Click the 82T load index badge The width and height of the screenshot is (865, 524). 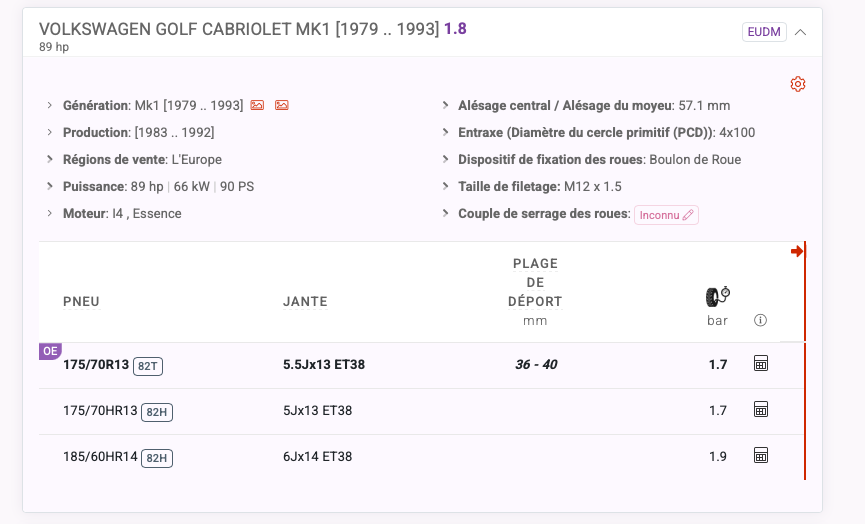pos(148,366)
